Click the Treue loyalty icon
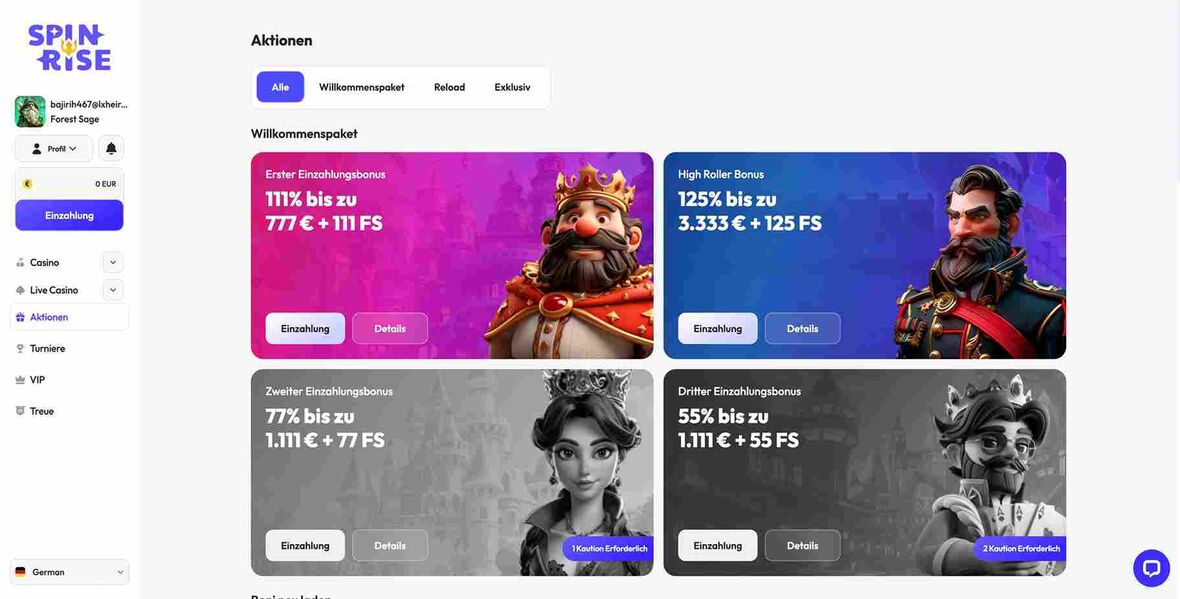Viewport: 1180px width, 599px height. (20, 411)
